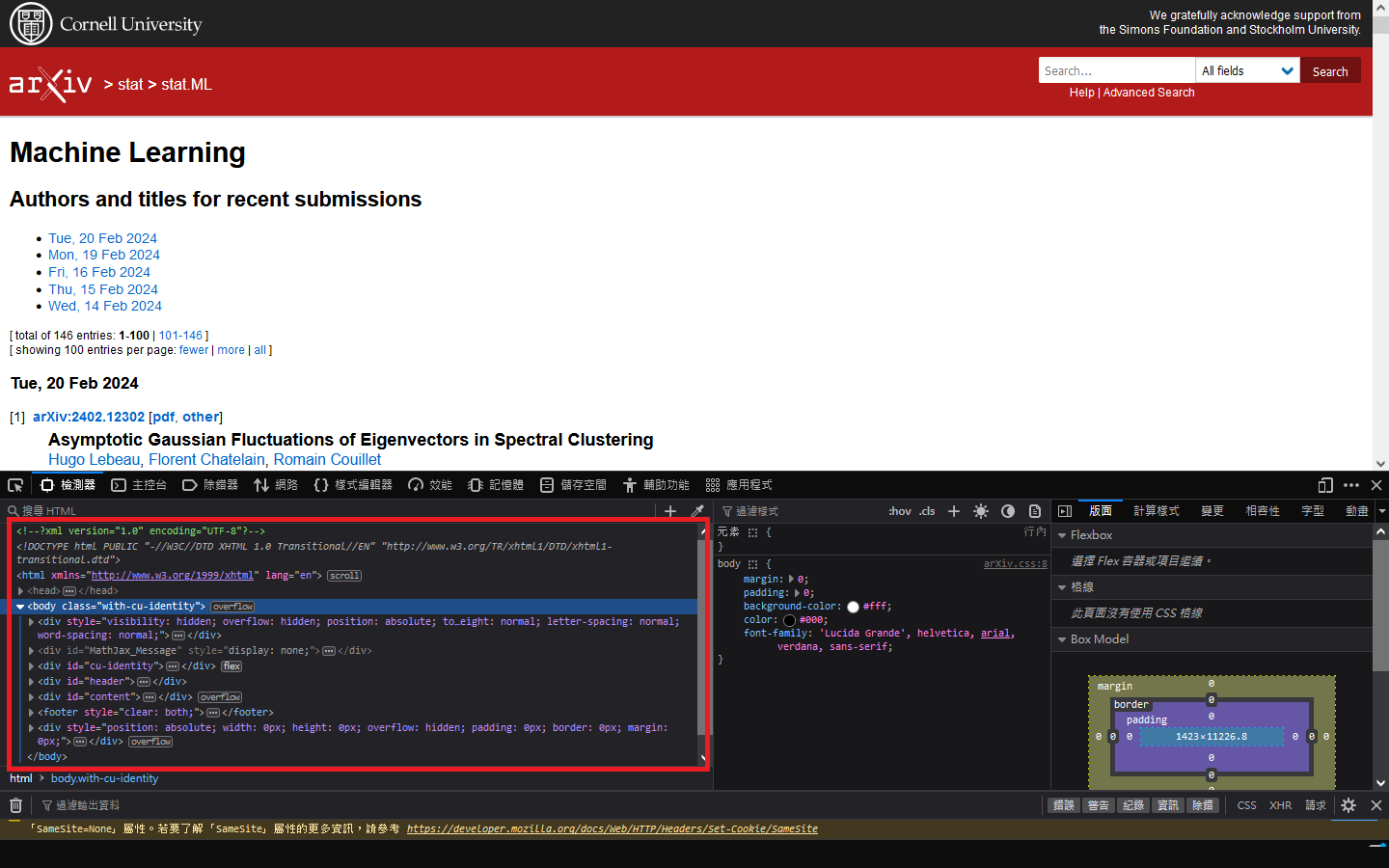This screenshot has height=868, width=1389.
Task: Show more sidebar tabs dropdown arrow
Action: point(1382,511)
